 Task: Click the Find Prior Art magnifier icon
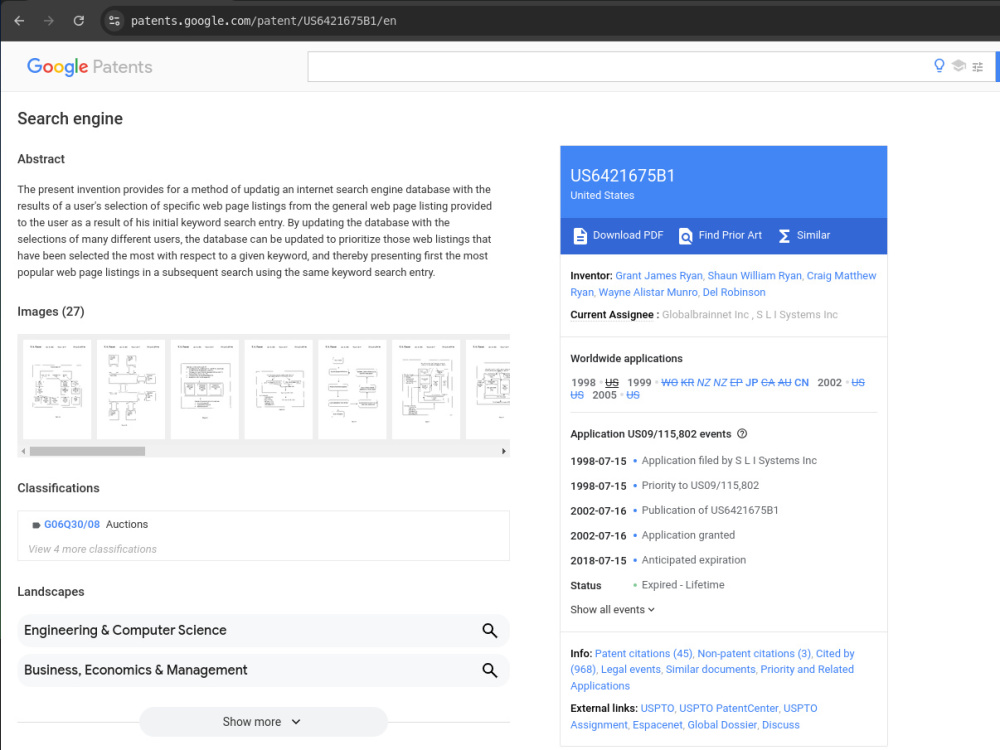[x=685, y=236]
